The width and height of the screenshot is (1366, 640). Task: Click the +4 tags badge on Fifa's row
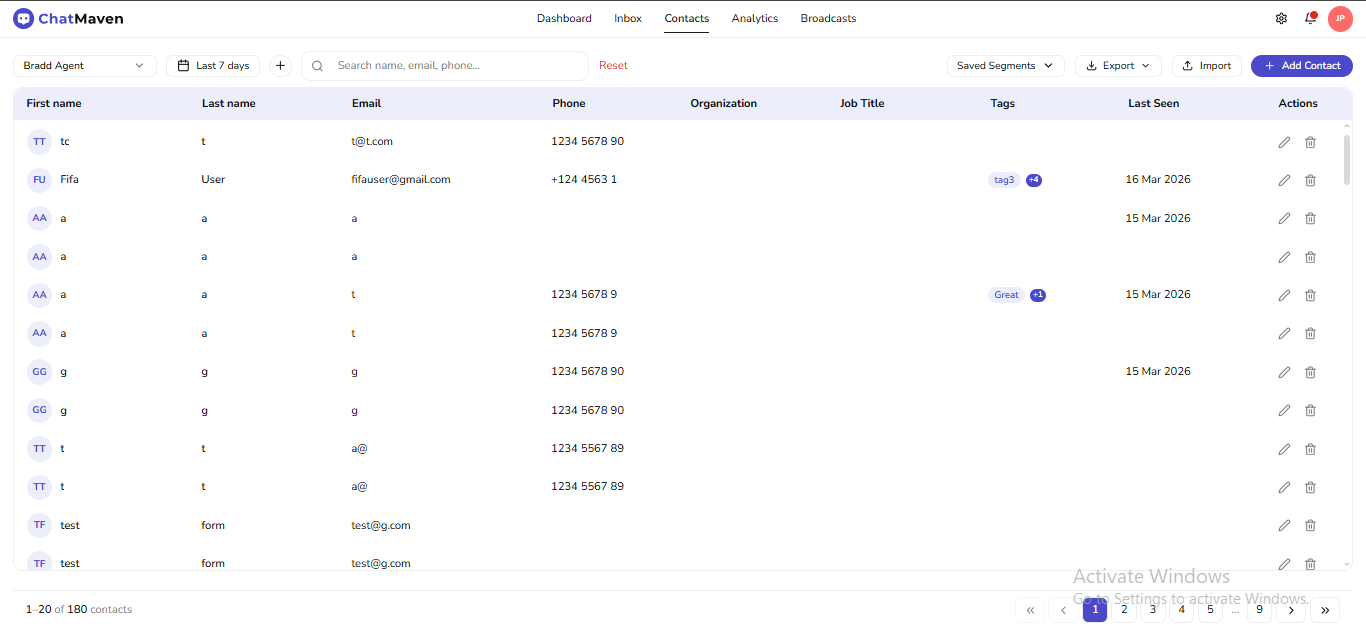coord(1033,180)
